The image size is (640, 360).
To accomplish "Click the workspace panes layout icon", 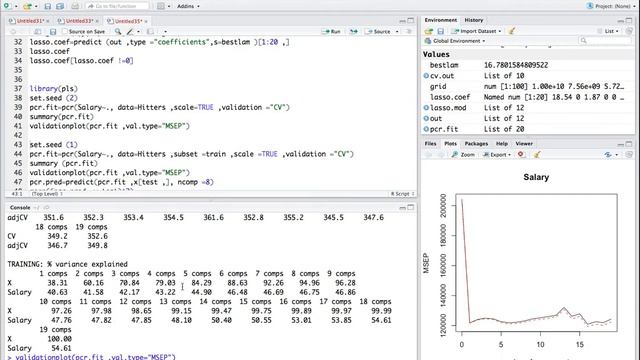I will pos(161,6).
